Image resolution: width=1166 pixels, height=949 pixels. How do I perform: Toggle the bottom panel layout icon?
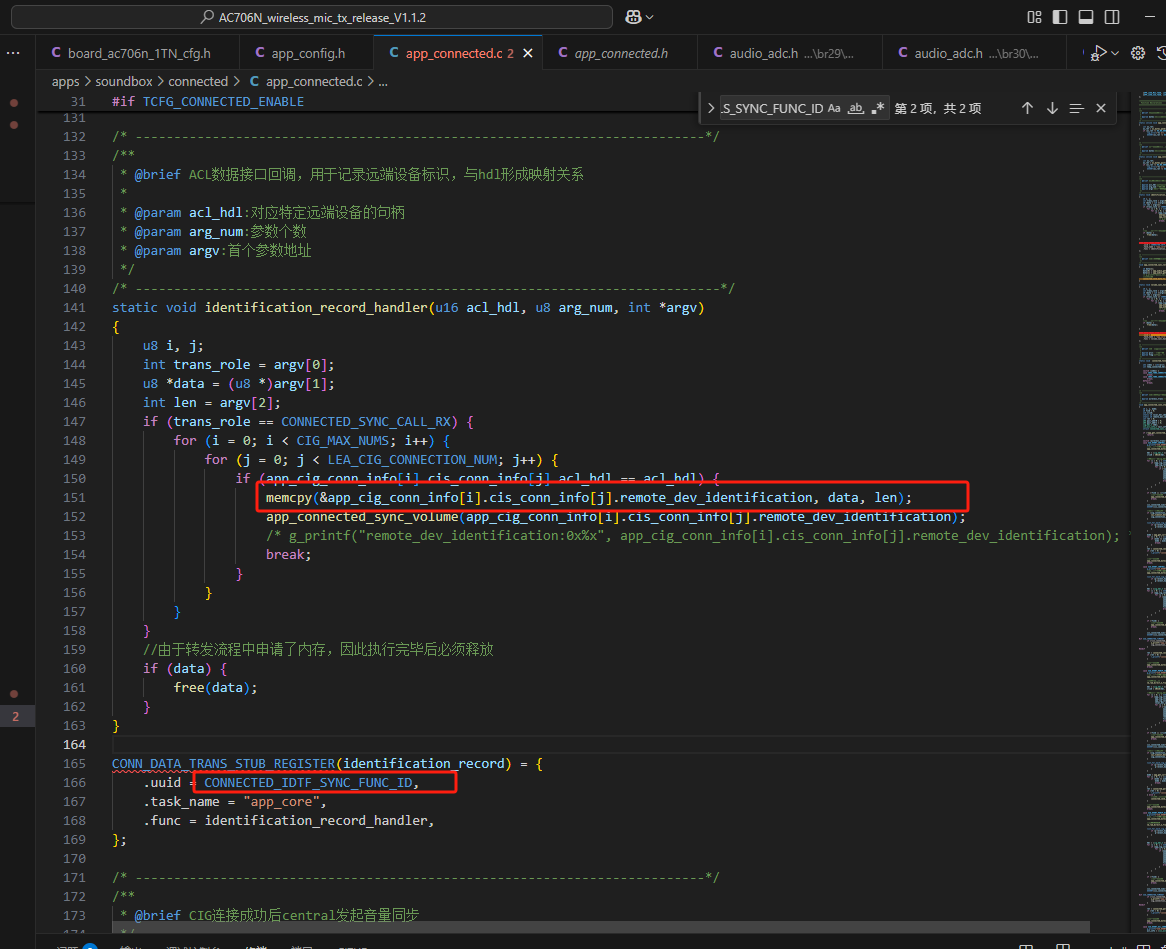click(x=1086, y=17)
